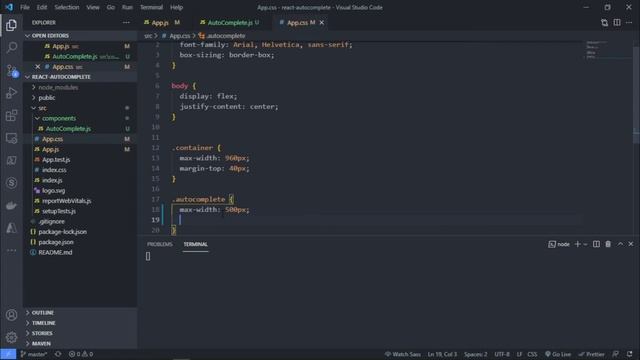Open the Accounts menu icon
Viewport: 640px width, 360px height.
[x=11, y=315]
